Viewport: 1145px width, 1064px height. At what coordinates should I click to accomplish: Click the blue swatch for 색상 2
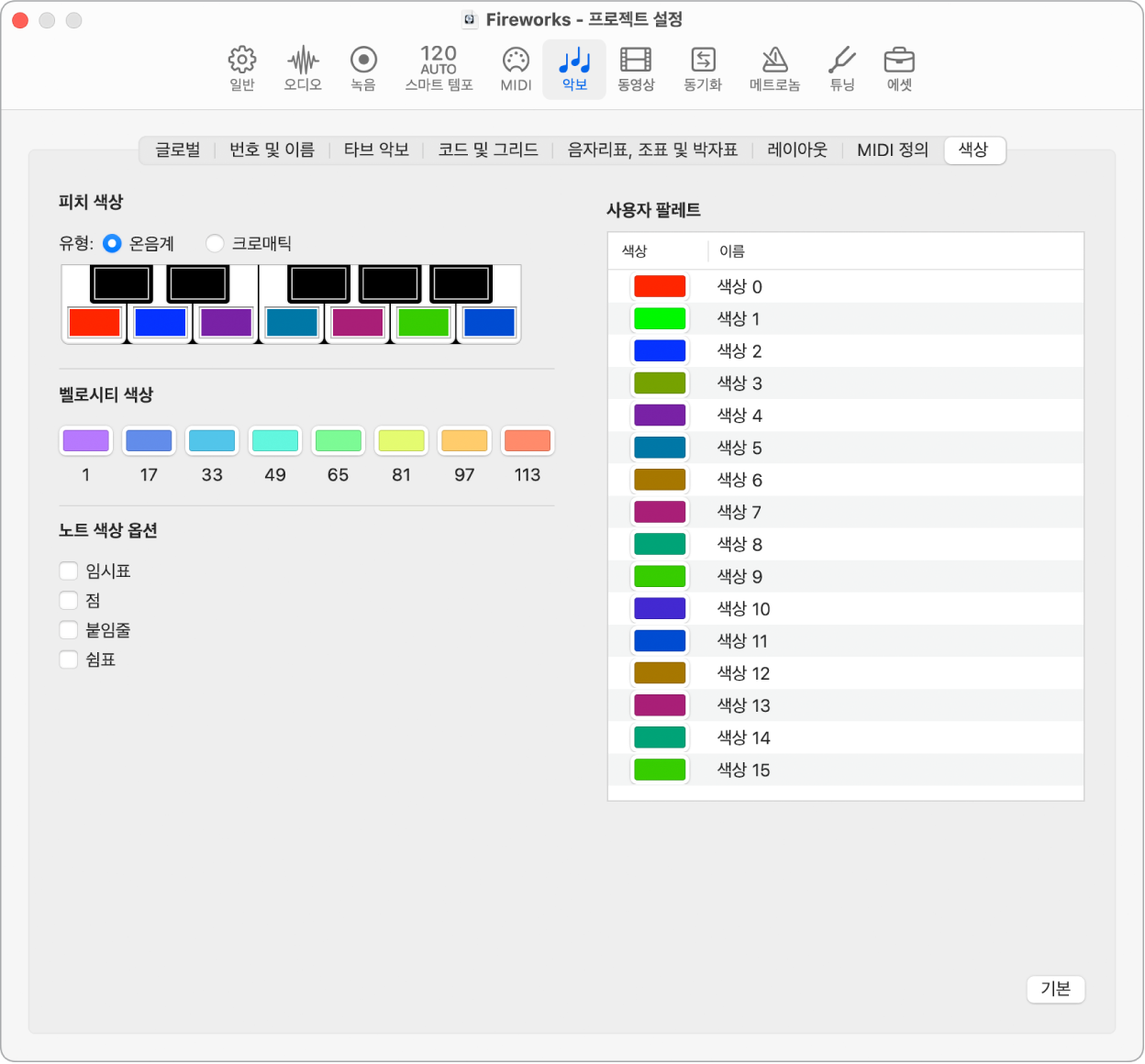(660, 350)
